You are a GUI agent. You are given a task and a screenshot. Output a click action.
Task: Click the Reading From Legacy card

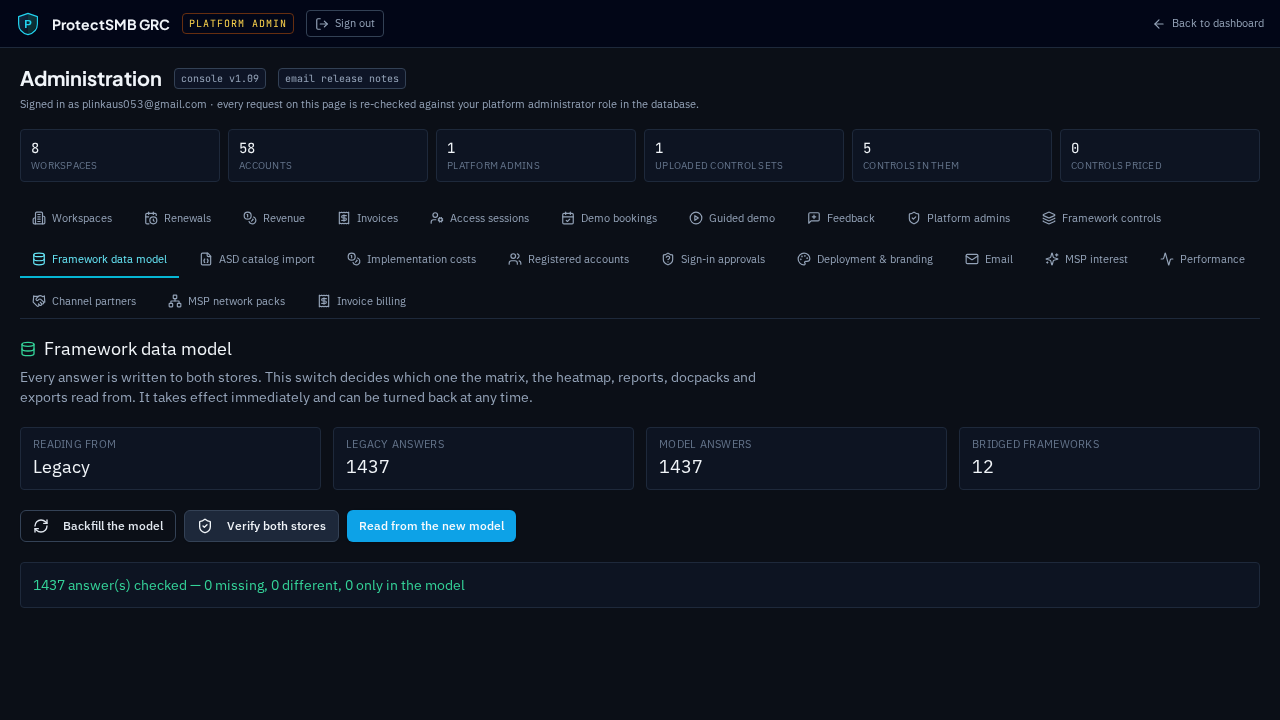(x=170, y=459)
